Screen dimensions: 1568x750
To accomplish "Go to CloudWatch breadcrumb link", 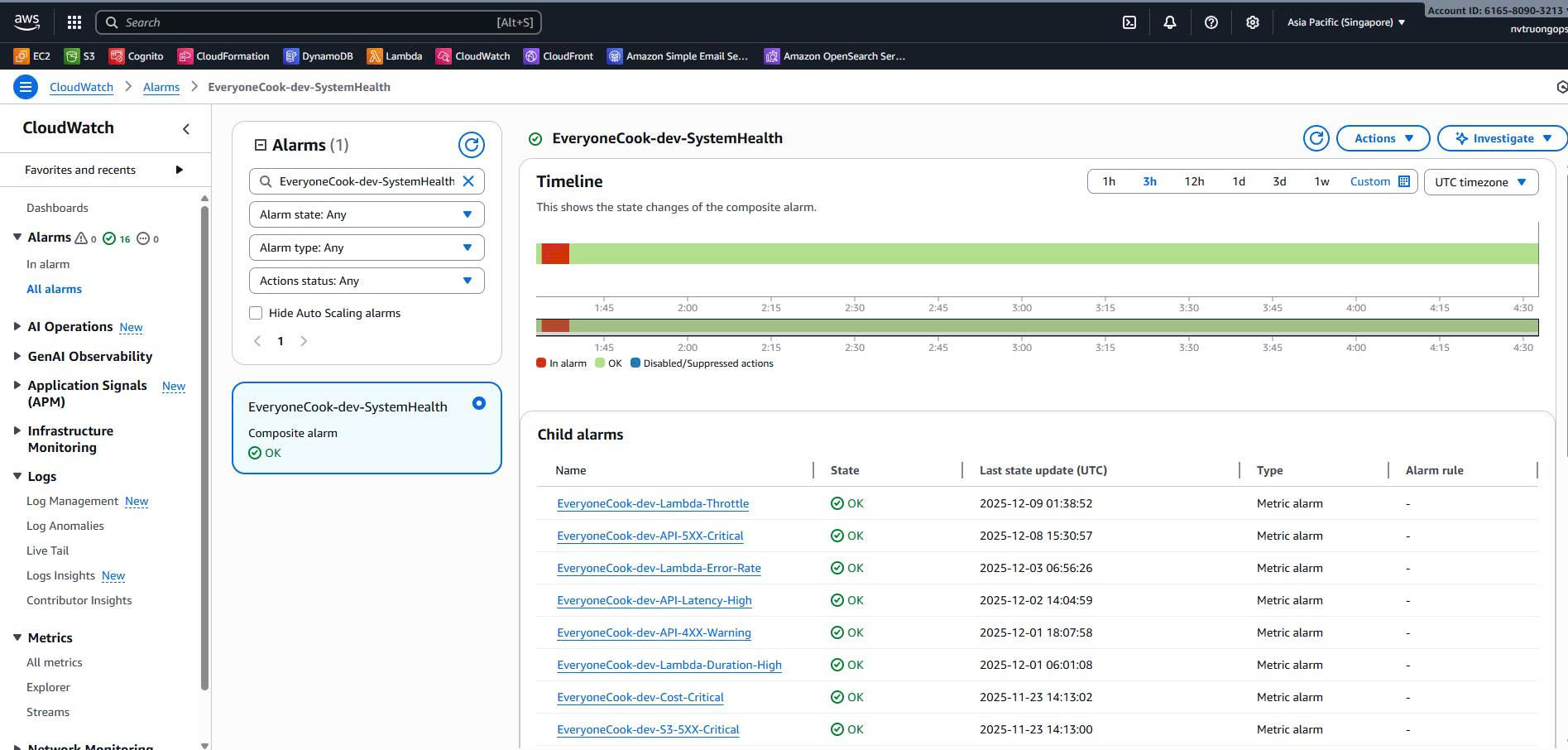I will tap(81, 87).
